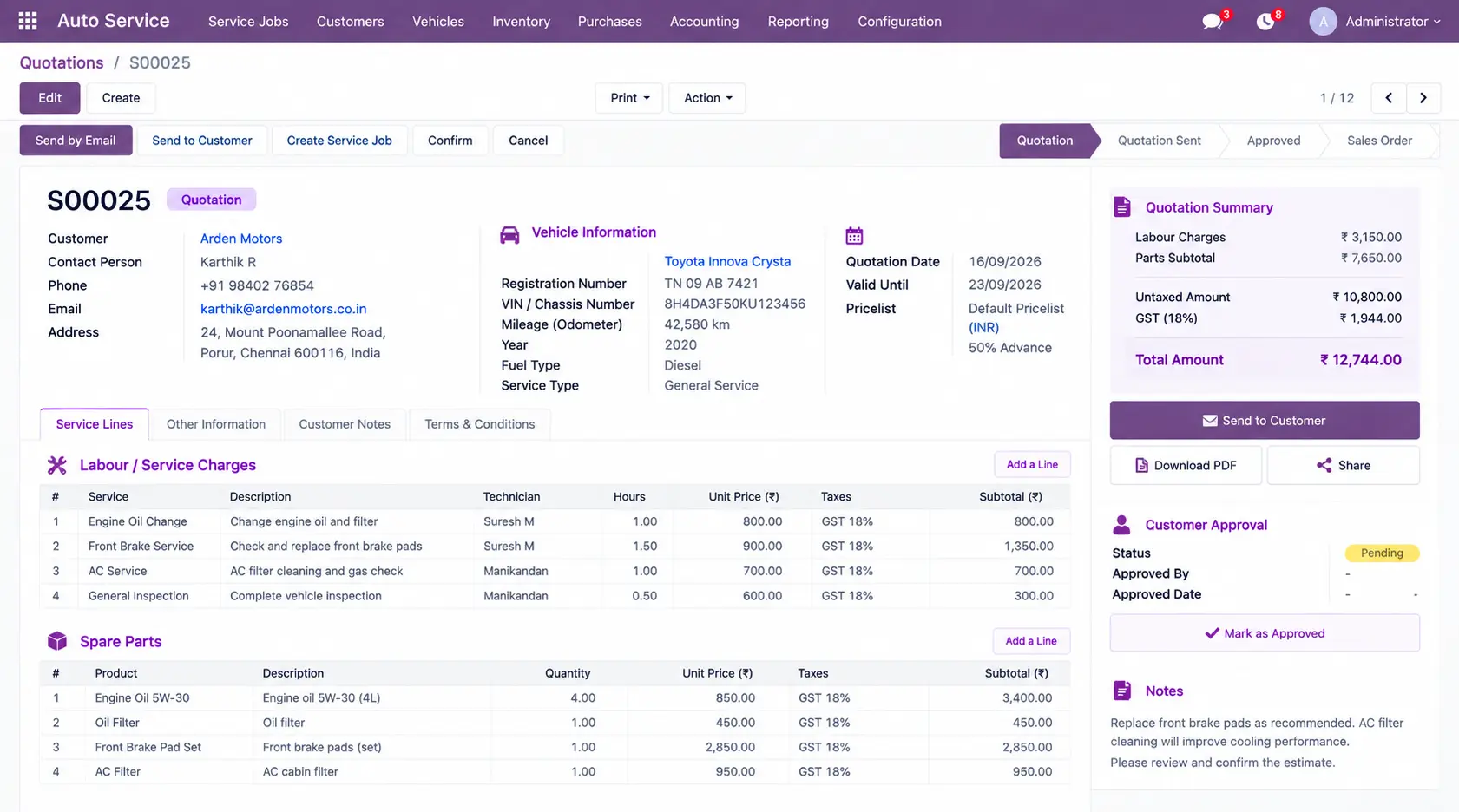This screenshot has height=812, width=1459.
Task: Download the quotation PDF
Action: (x=1186, y=466)
